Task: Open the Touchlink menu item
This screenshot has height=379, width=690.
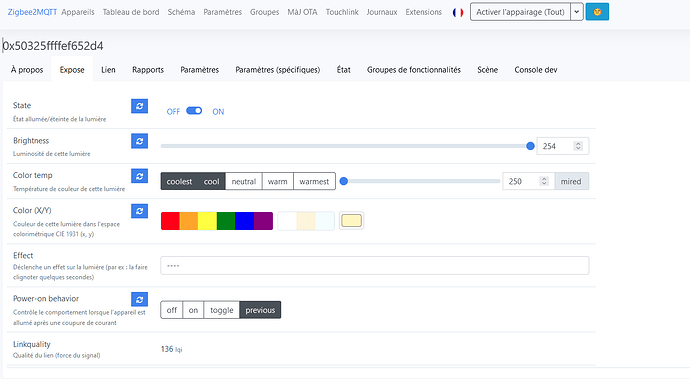Action: pos(342,12)
